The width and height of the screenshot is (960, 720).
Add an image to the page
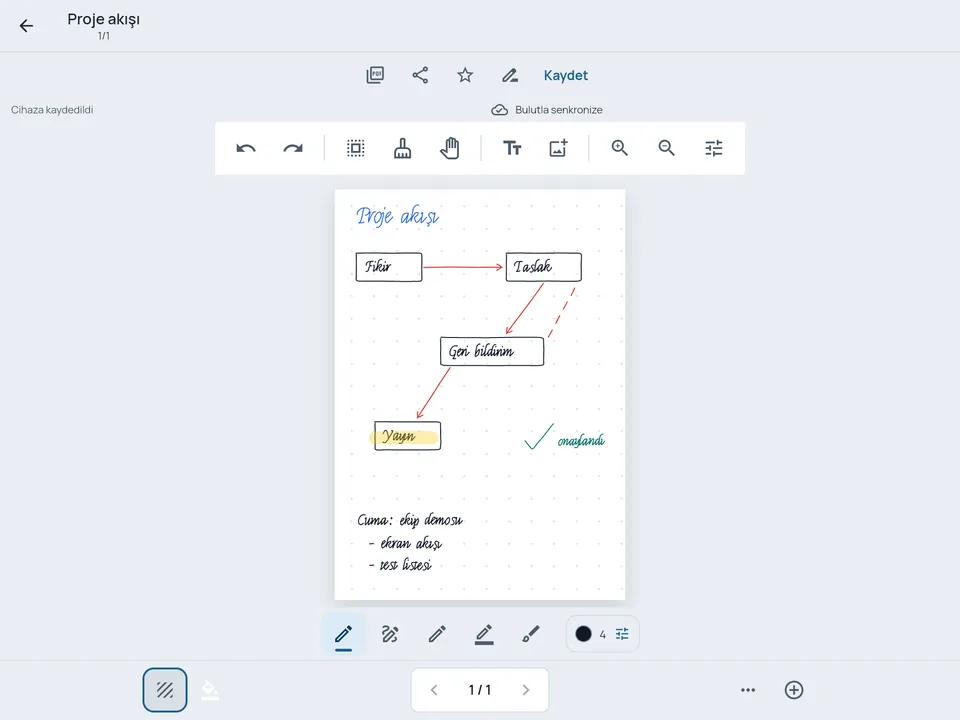[x=558, y=148]
